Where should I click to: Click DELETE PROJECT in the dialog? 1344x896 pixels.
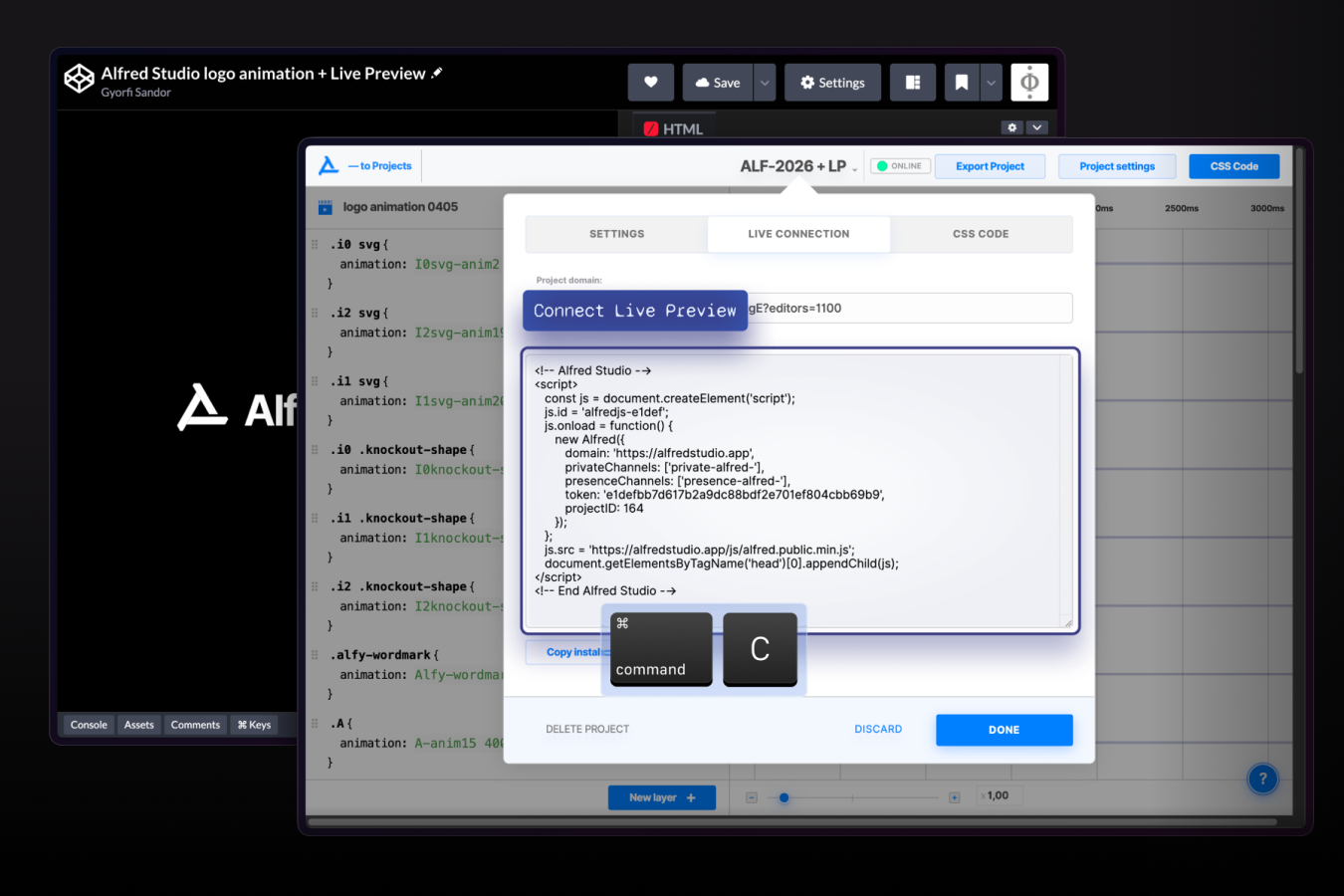(587, 730)
